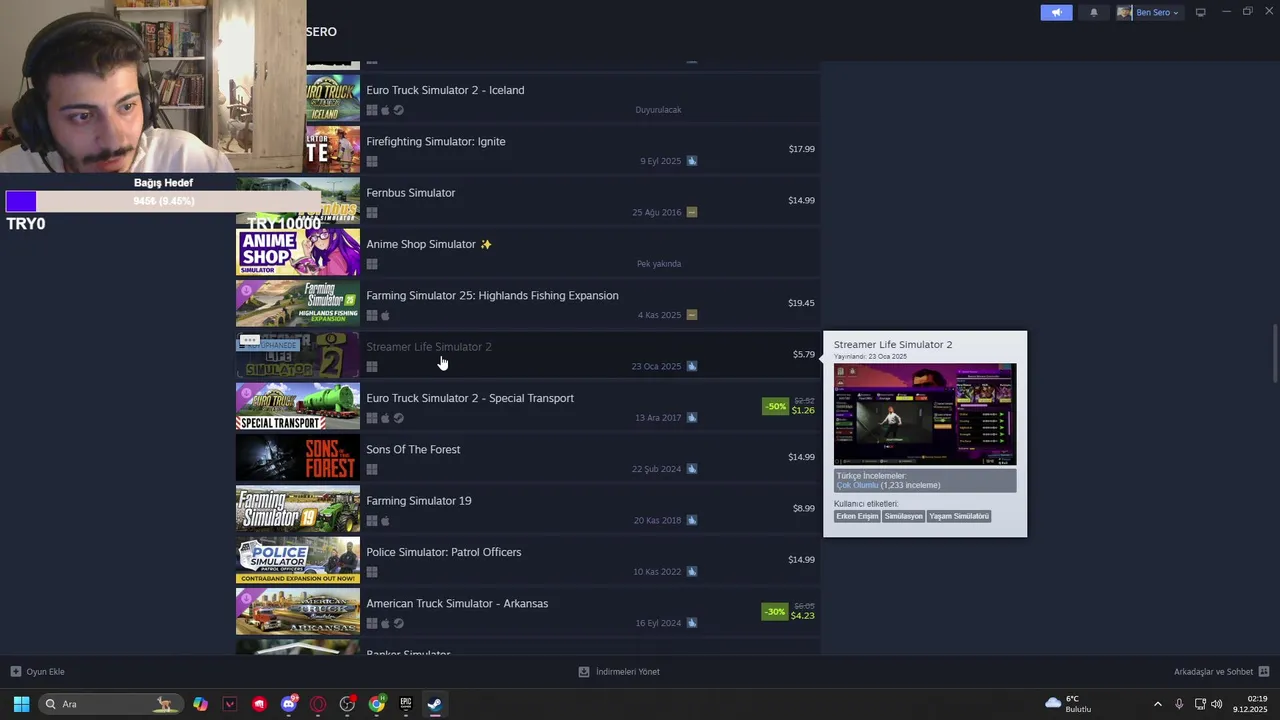Switch to Big Picture mode icon
Screen dimensions: 1280x720
(1201, 13)
